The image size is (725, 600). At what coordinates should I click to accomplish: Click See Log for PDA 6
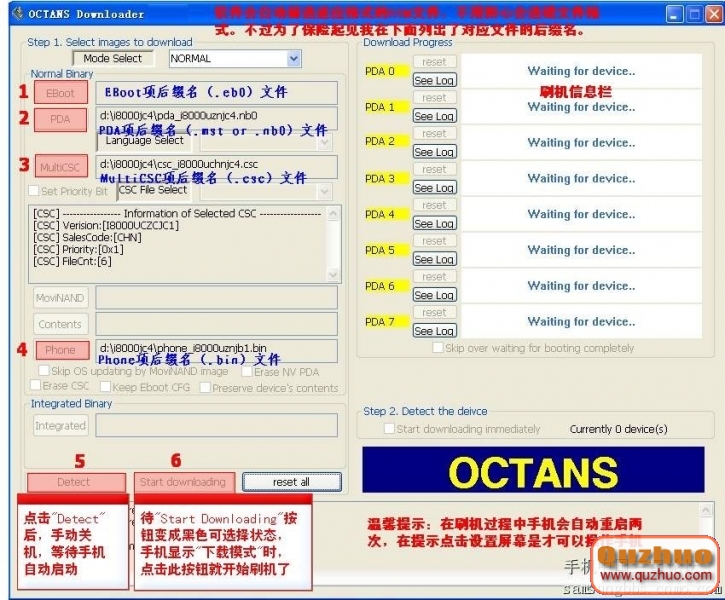[434, 295]
